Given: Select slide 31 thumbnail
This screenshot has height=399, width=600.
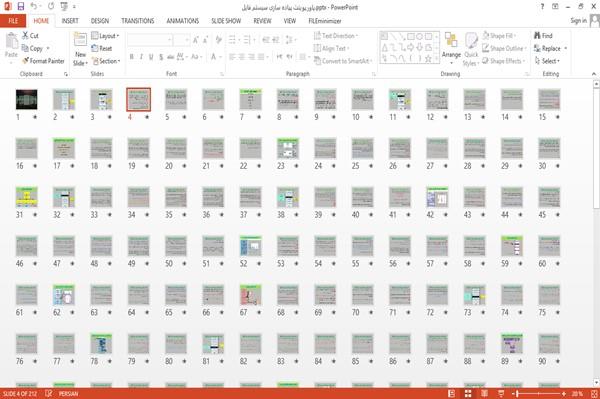Looking at the screenshot, I should pyautogui.click(x=27, y=197).
